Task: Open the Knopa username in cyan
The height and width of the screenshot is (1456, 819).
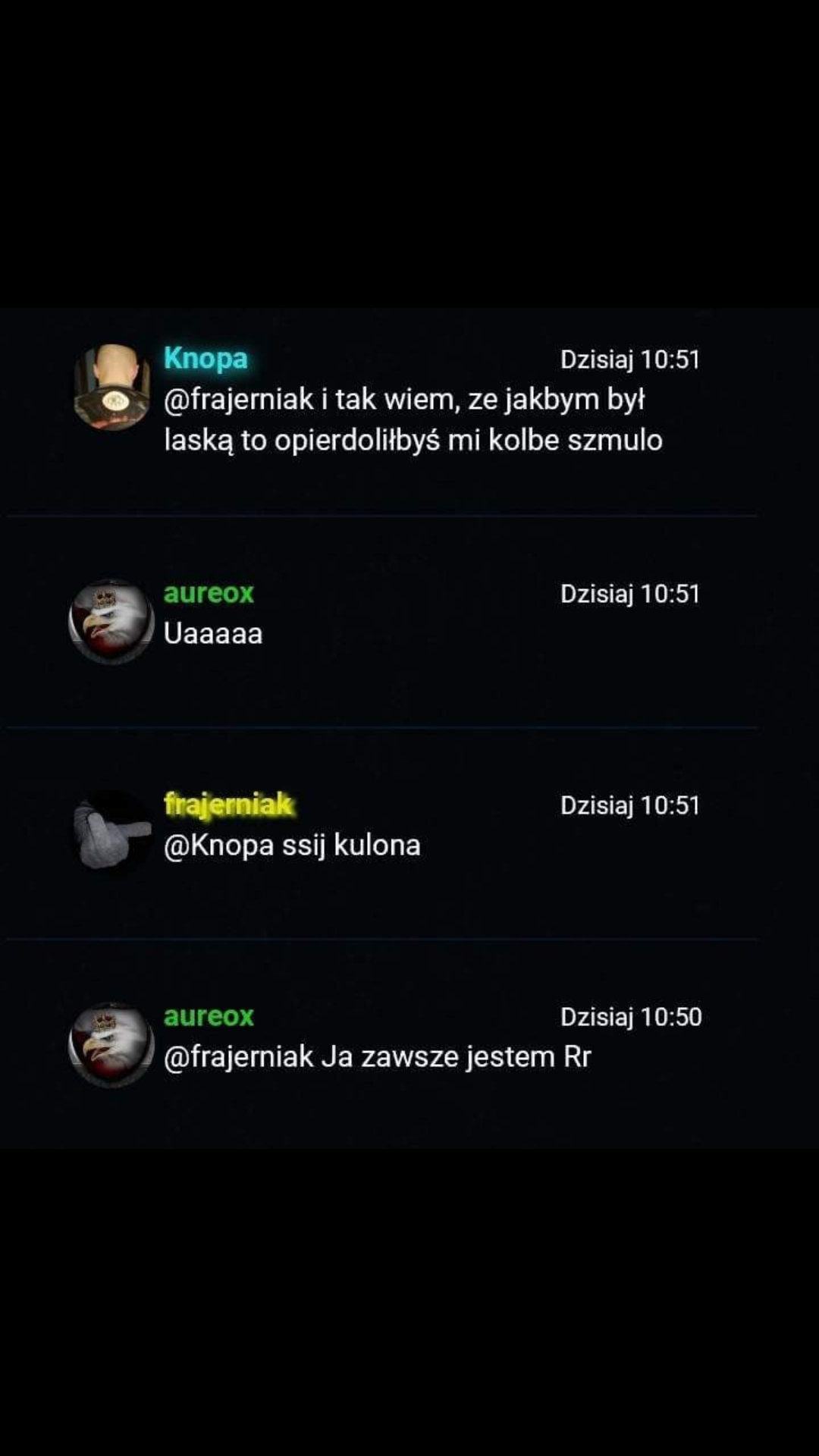Action: [x=206, y=358]
